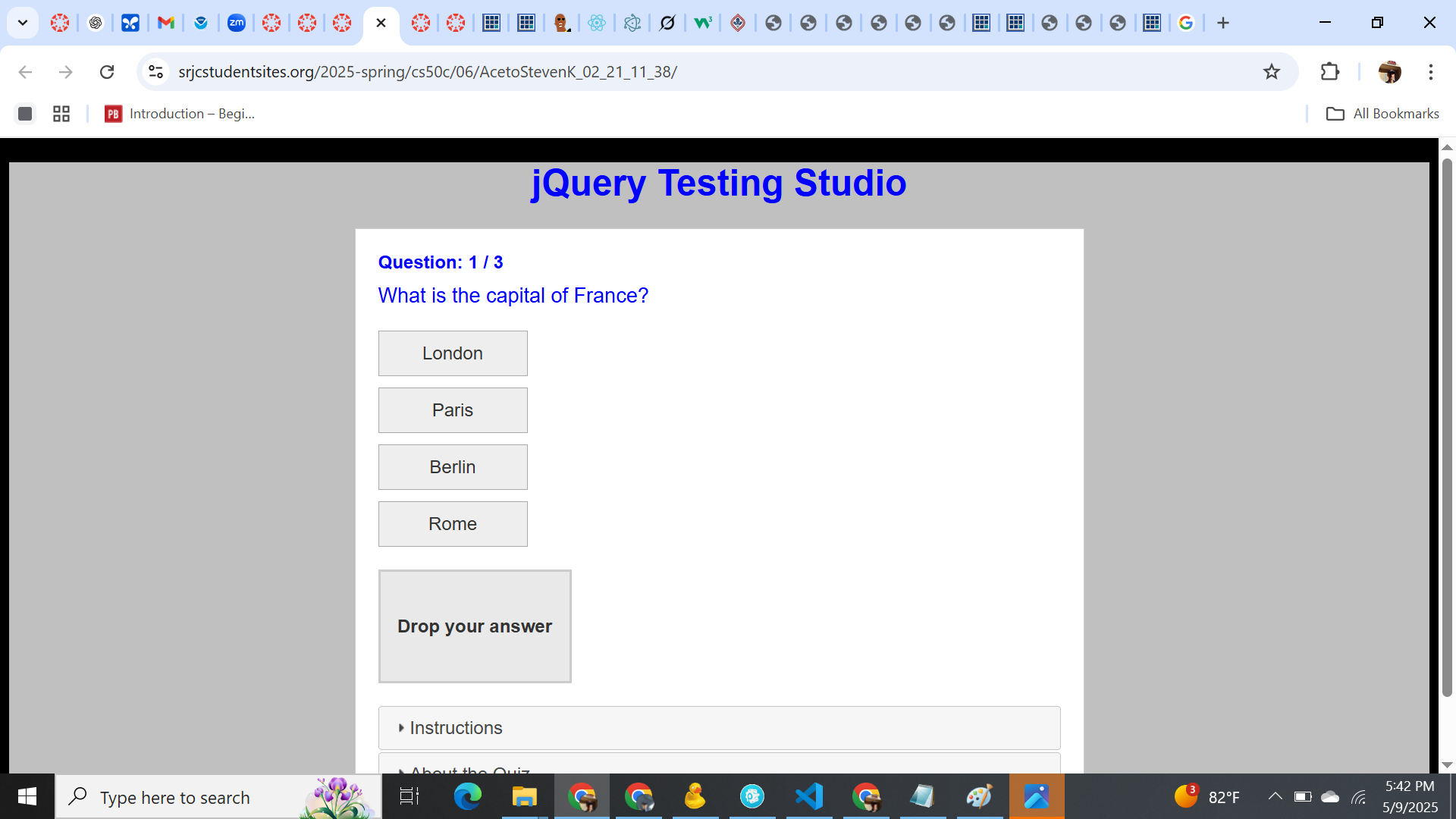Open the ChatGPT tab
This screenshot has height=819, width=1456.
(96, 23)
